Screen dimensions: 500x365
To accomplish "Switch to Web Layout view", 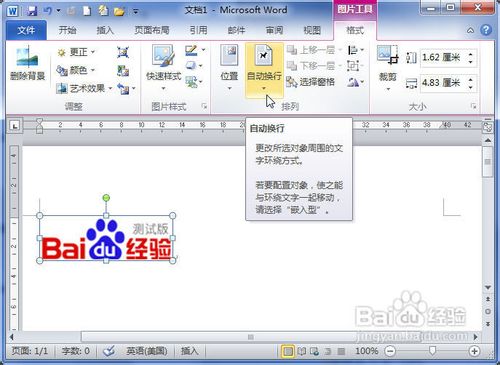I will 314,351.
